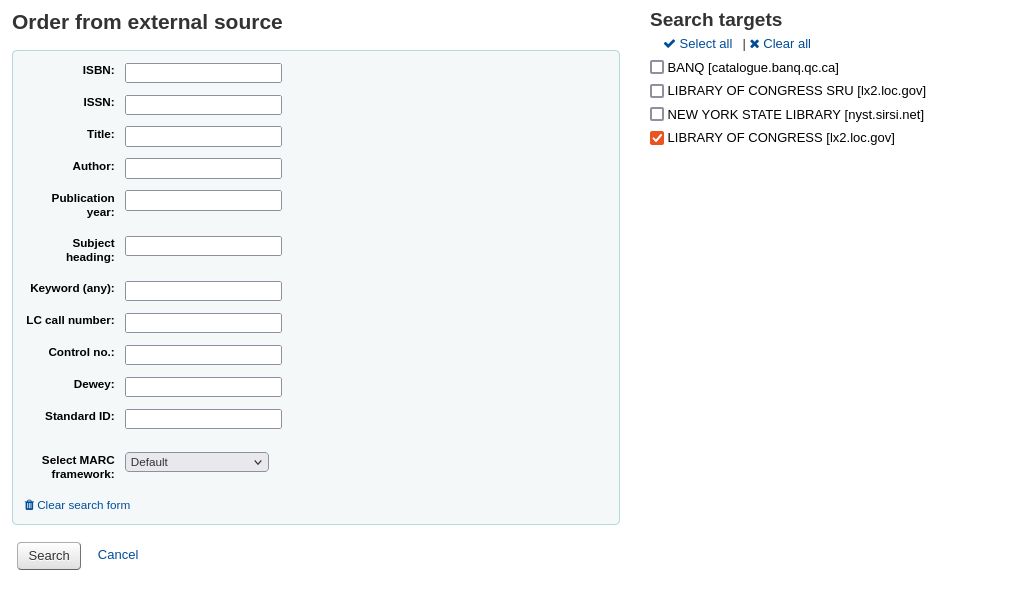1018x591 pixels.
Task: Click the Dewey input field
Action: [203, 386]
